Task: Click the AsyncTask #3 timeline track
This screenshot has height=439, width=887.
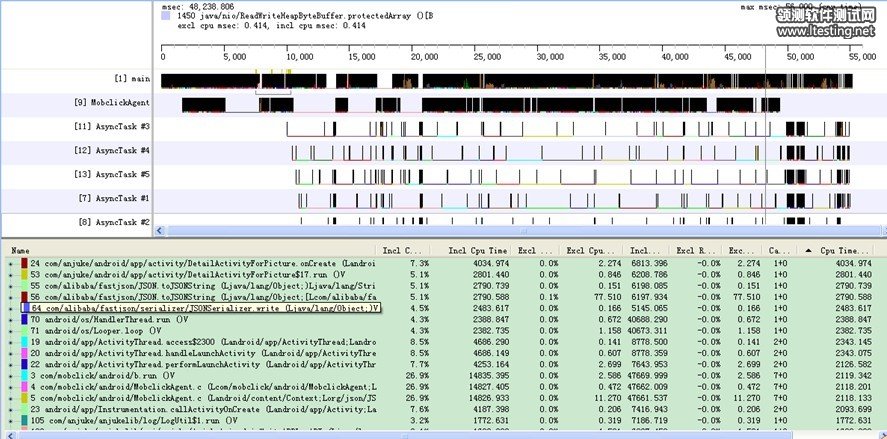Action: pos(567,129)
